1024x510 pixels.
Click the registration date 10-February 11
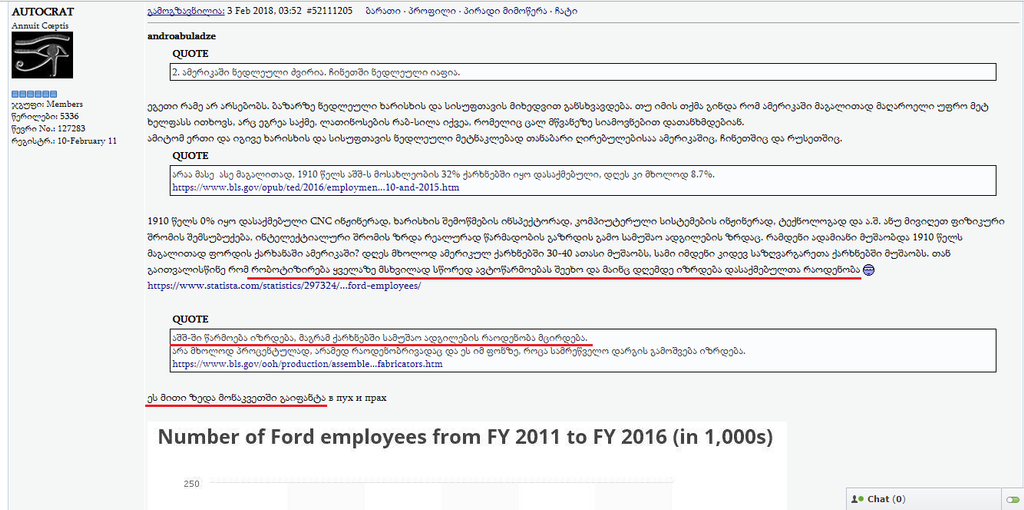pos(64,140)
